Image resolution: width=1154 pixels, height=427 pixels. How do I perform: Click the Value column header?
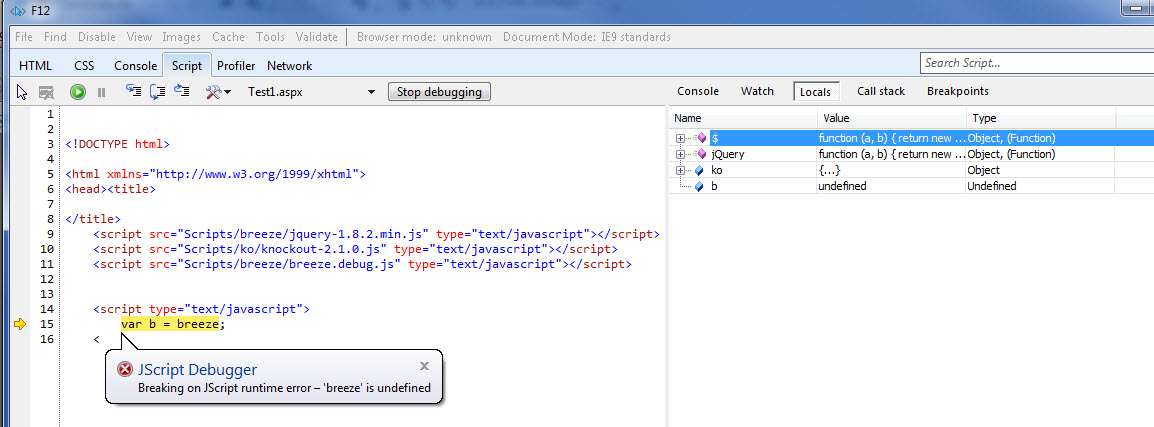[x=891, y=118]
